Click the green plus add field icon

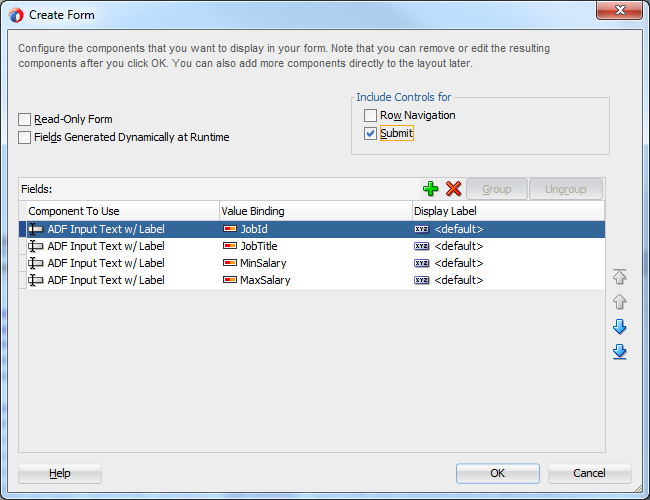[x=430, y=189]
